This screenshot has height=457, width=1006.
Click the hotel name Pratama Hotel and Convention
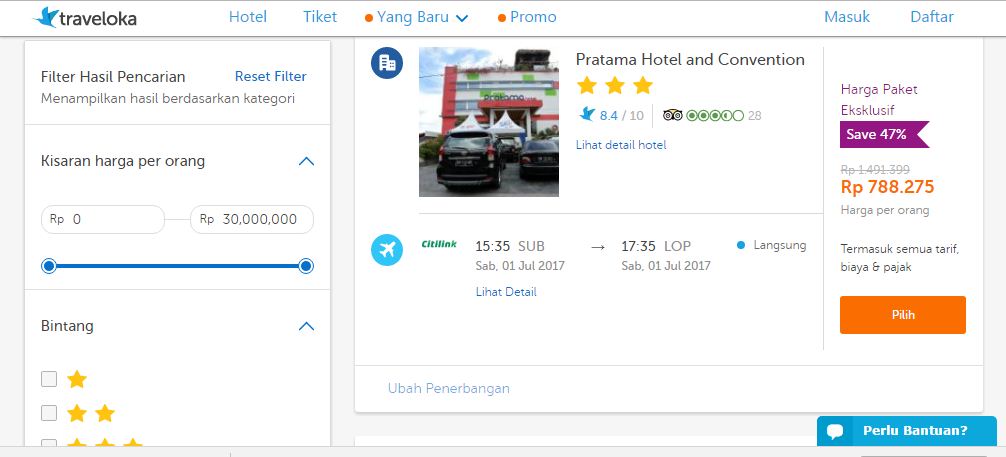point(690,60)
